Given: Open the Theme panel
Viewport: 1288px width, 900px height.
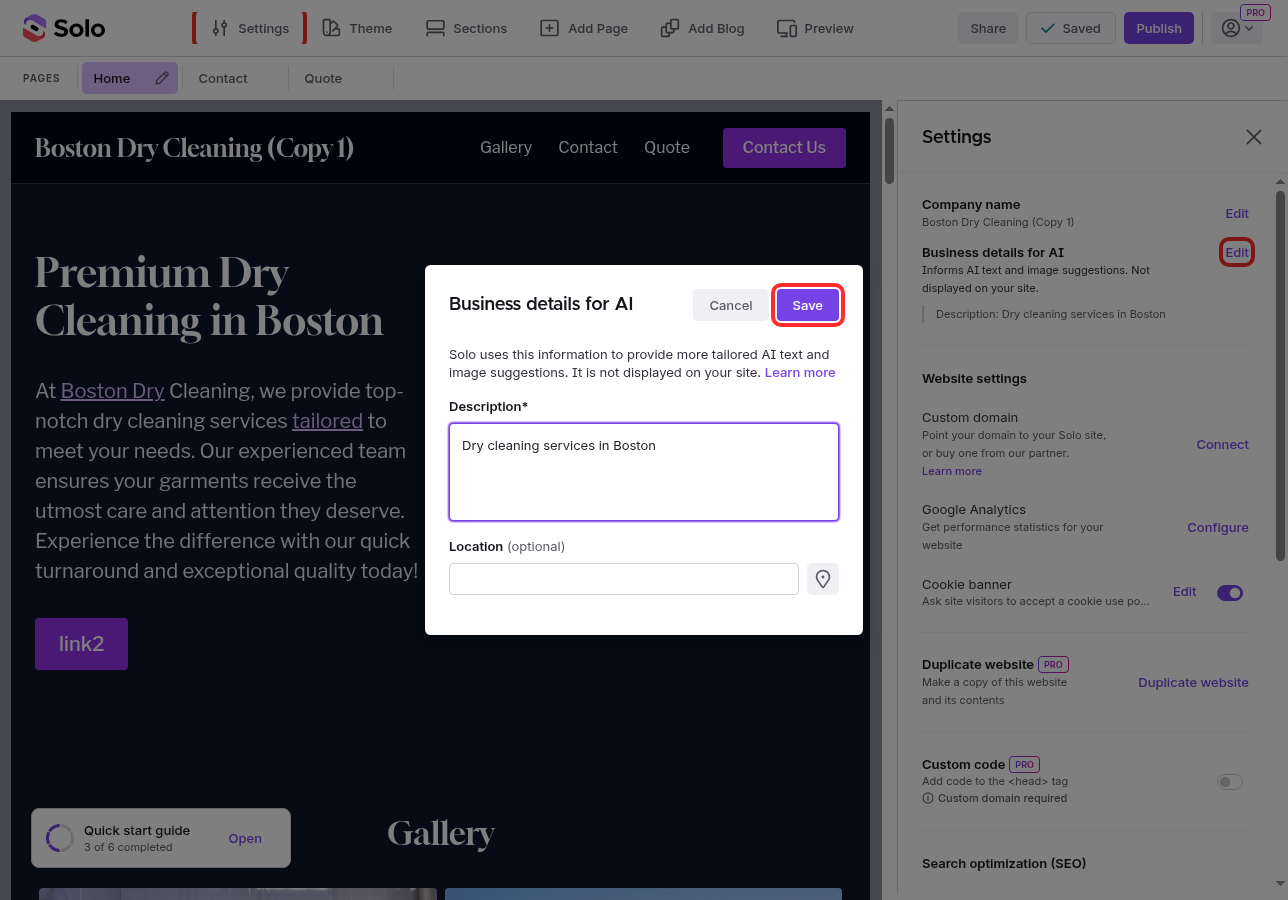Looking at the screenshot, I should [x=357, y=28].
